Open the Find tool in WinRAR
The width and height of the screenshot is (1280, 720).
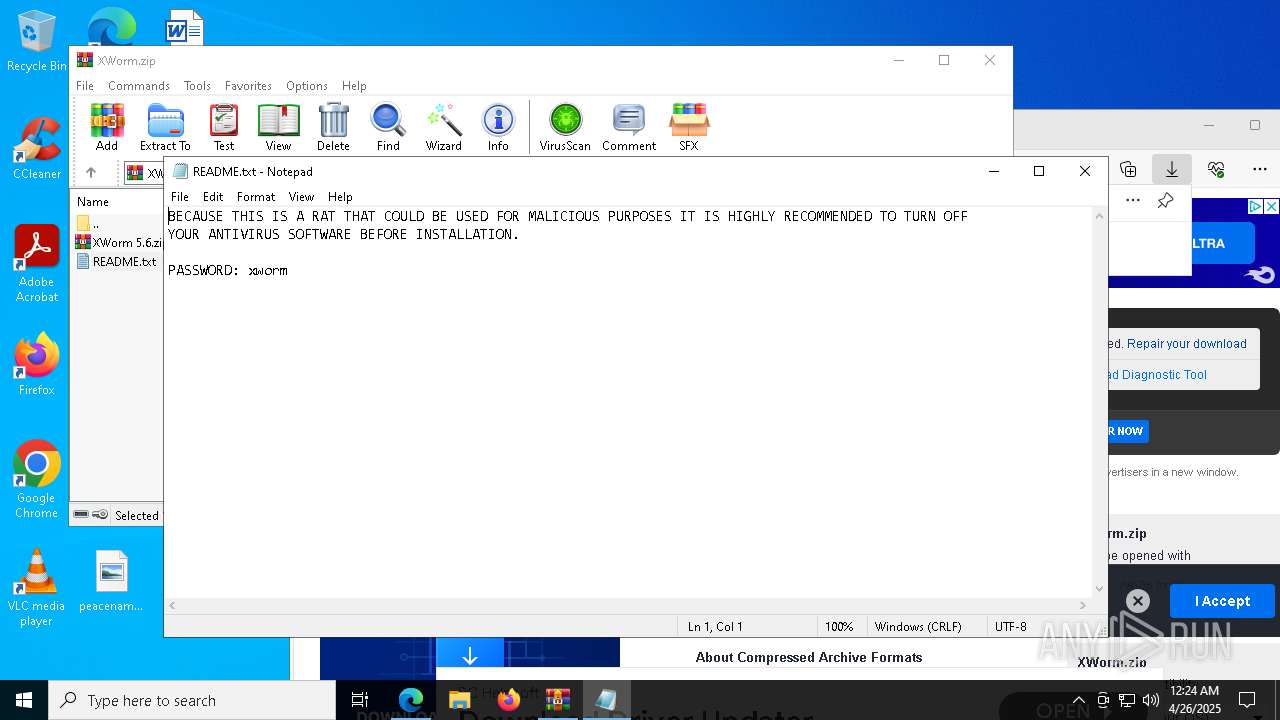(388, 127)
